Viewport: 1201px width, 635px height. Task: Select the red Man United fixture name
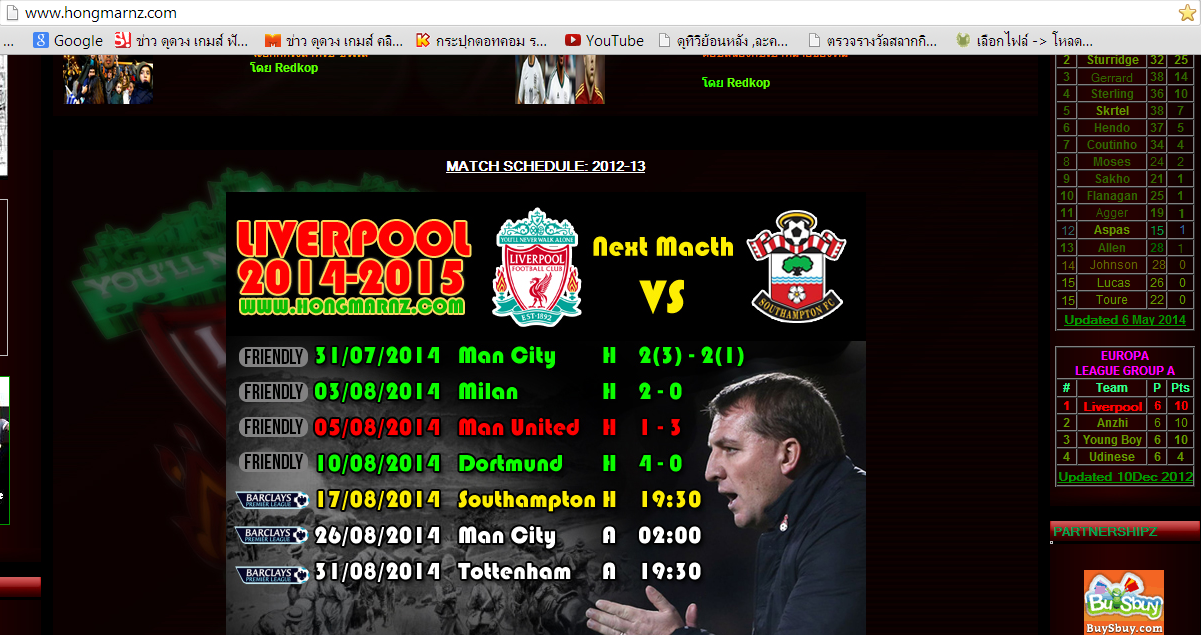tap(518, 428)
